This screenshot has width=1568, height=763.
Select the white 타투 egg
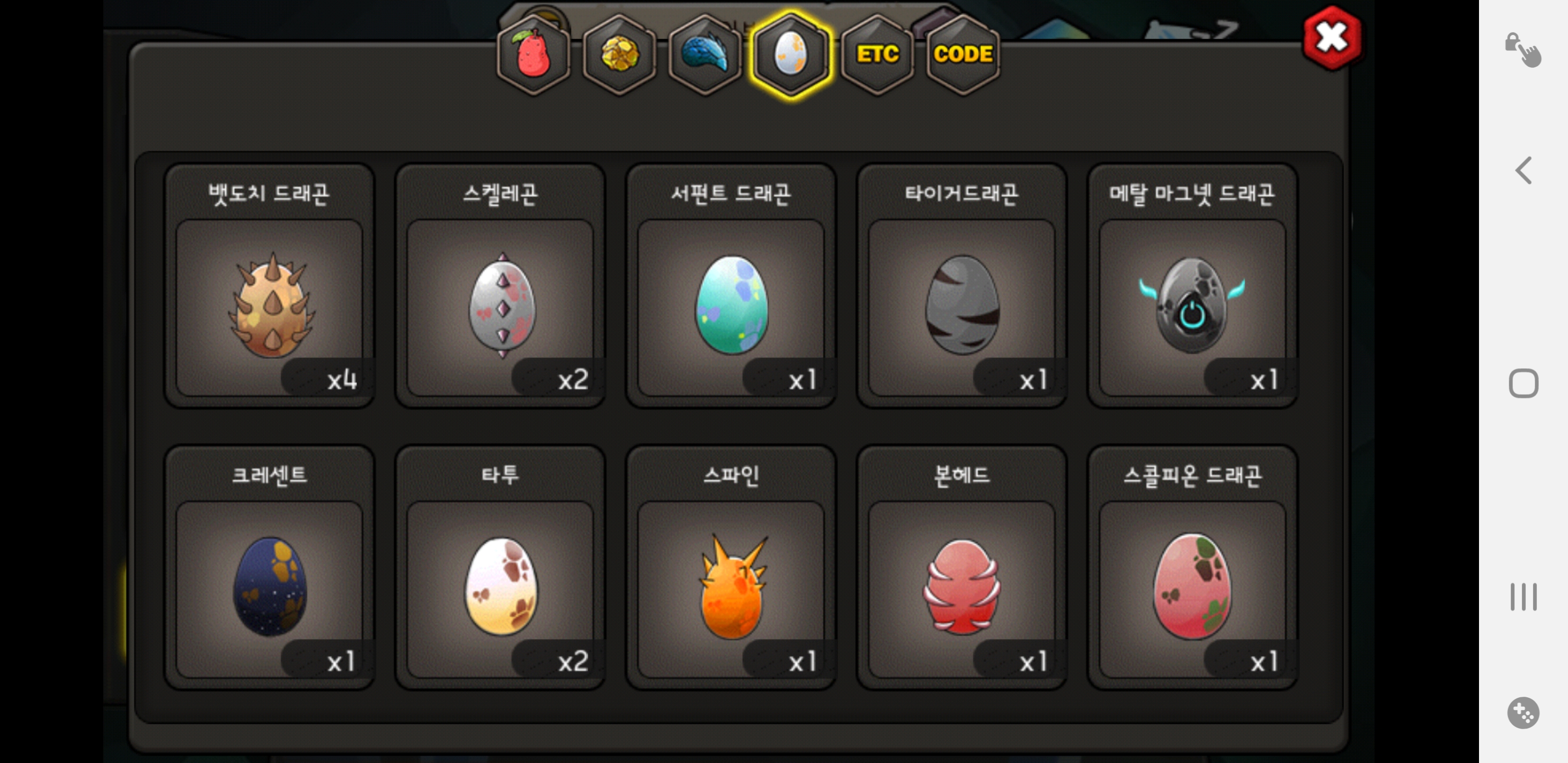500,567
